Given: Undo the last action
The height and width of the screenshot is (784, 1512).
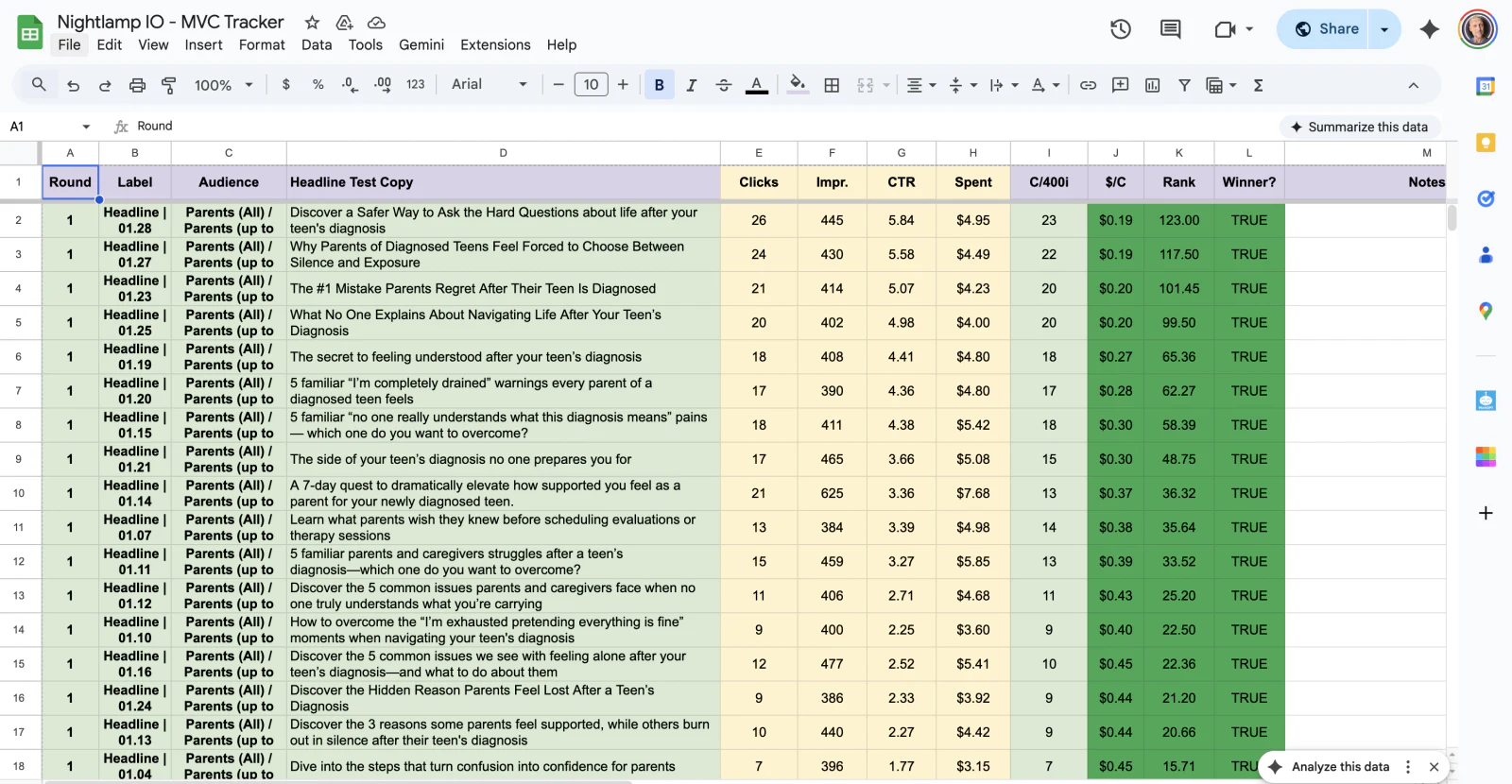Looking at the screenshot, I should click(x=73, y=85).
